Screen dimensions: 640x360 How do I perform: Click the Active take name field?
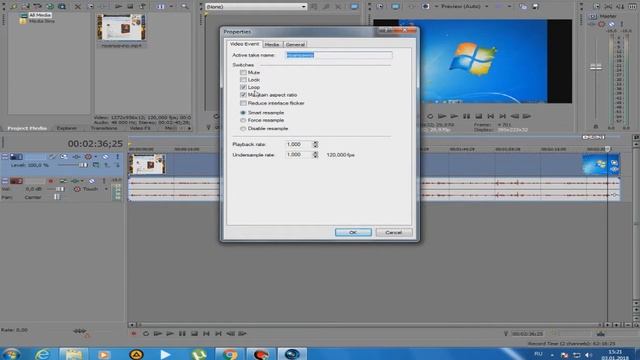pos(339,55)
